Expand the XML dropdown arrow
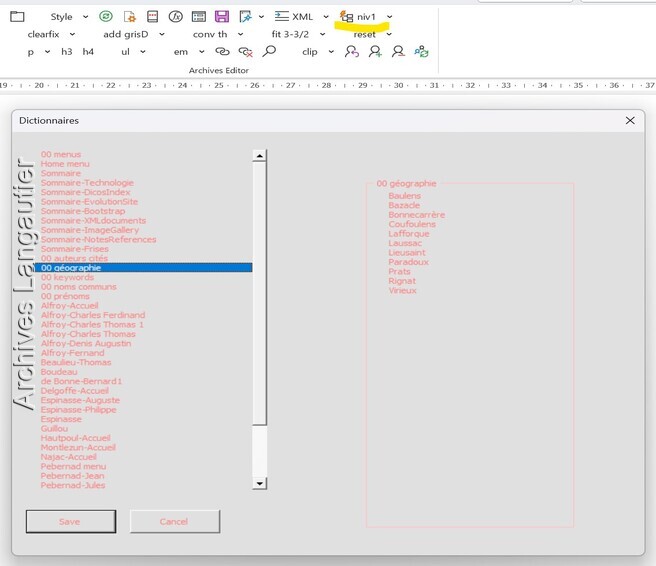 [x=326, y=17]
